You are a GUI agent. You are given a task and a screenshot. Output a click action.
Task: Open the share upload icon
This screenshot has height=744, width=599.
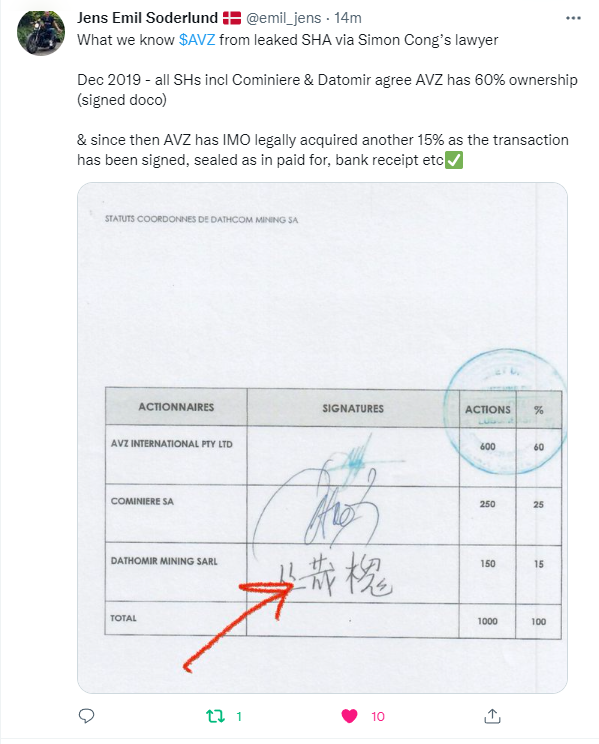492,716
